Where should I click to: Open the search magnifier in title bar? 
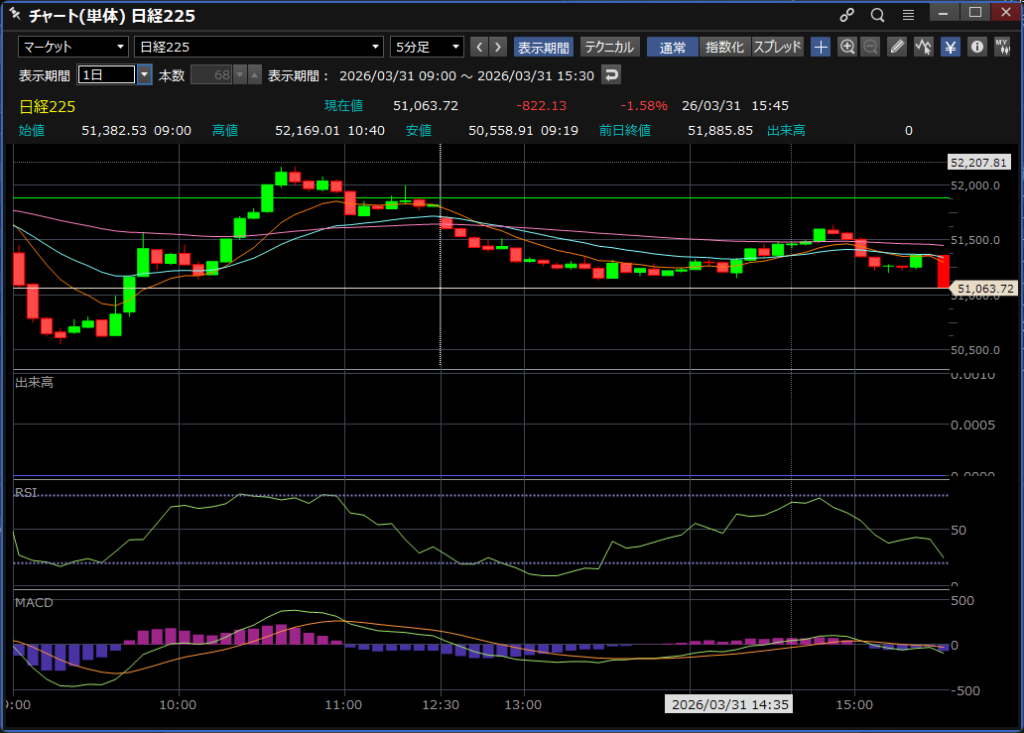click(x=877, y=15)
